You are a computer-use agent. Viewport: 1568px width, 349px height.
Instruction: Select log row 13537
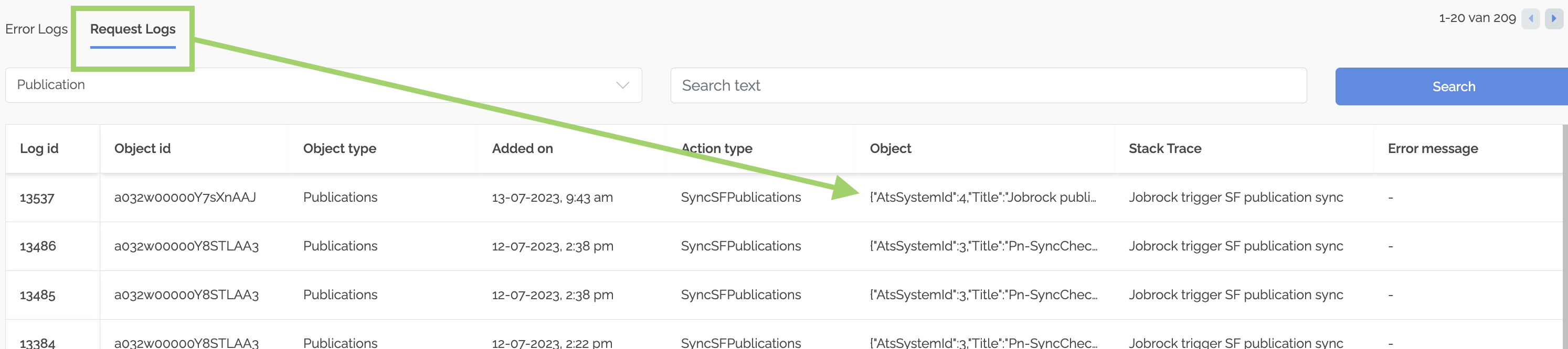[37, 198]
